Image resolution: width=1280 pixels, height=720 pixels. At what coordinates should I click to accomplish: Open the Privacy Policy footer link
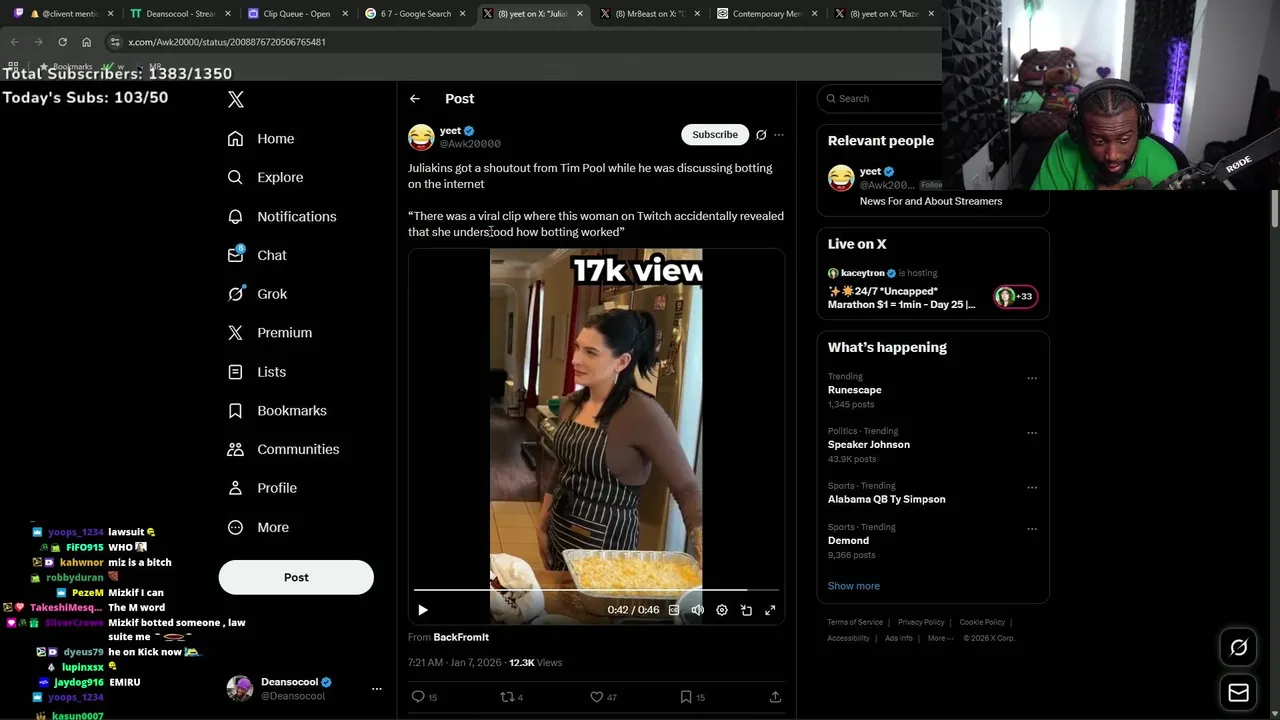pos(921,622)
